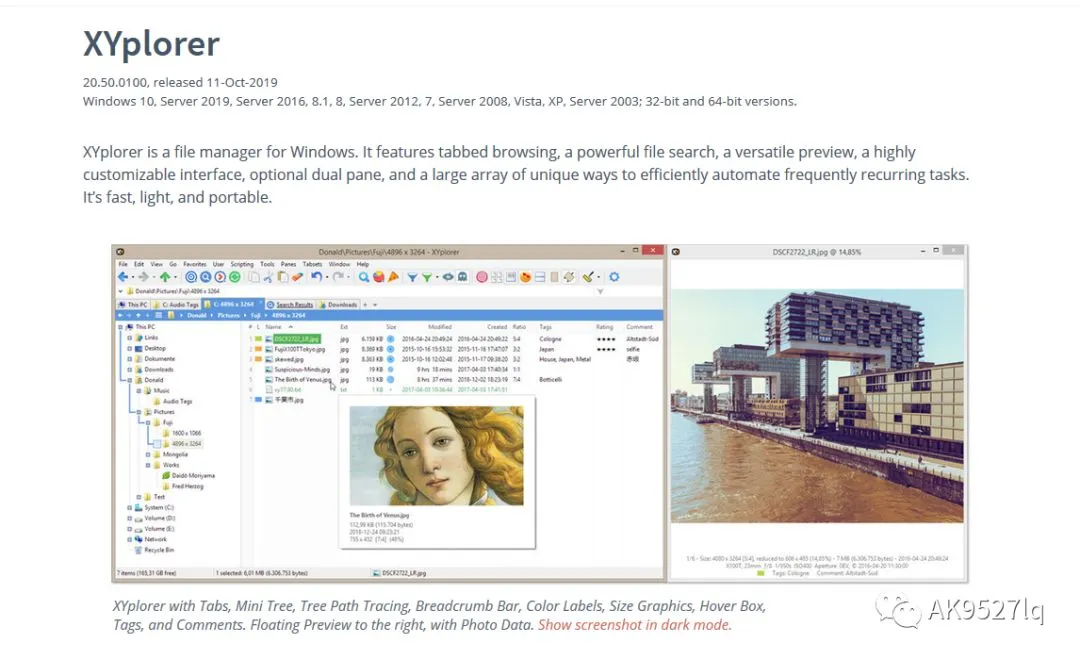Switch to the C: Audio Tags tab

176,305
